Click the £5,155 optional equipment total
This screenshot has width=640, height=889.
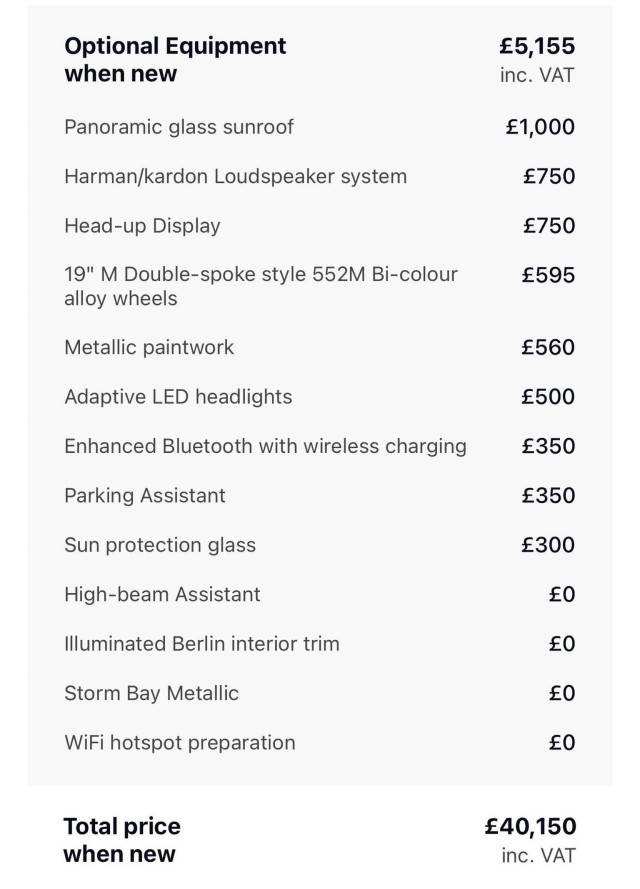[537, 46]
